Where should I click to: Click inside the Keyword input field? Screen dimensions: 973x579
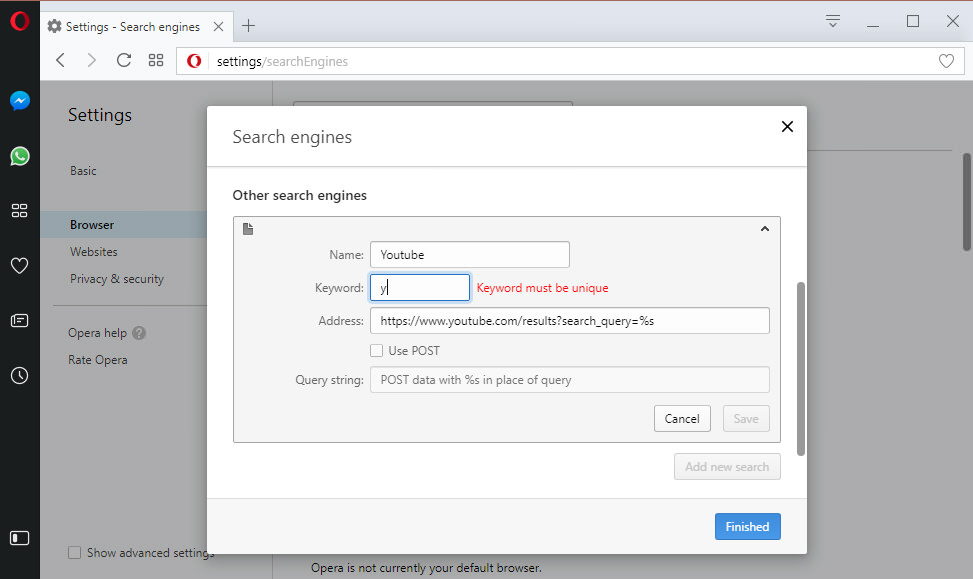419,287
